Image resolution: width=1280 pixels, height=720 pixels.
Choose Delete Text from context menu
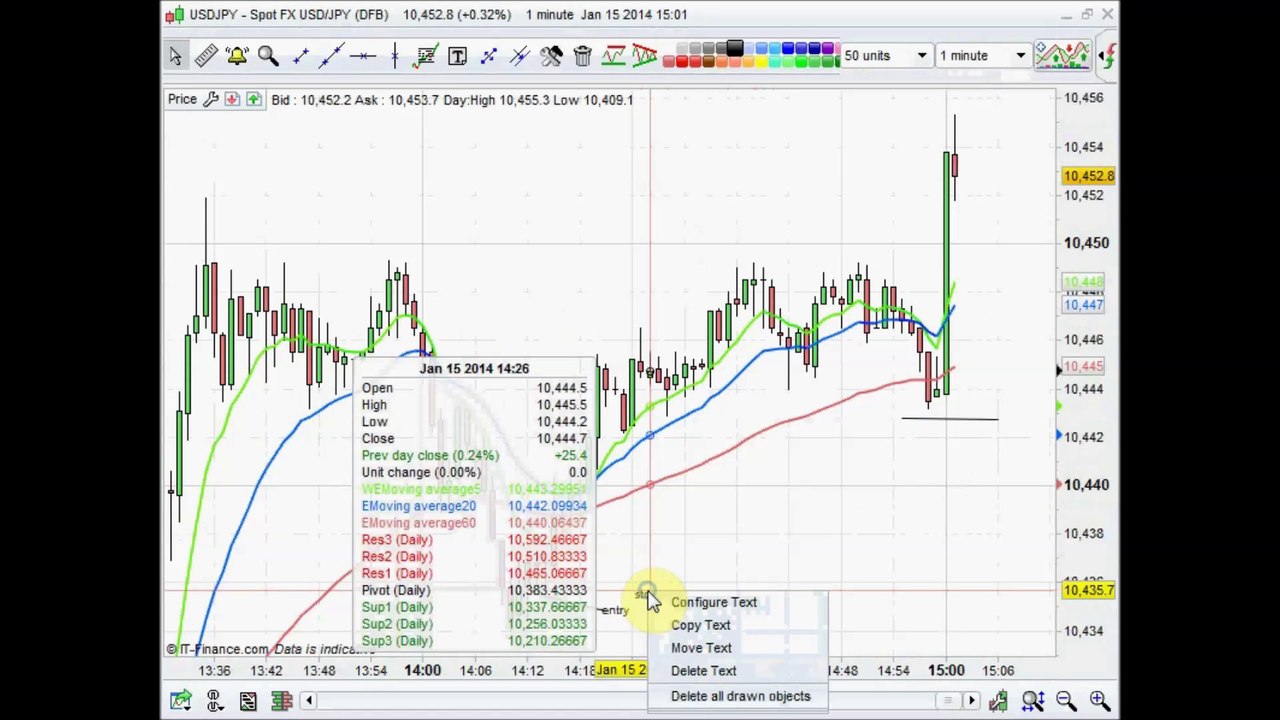pos(703,671)
